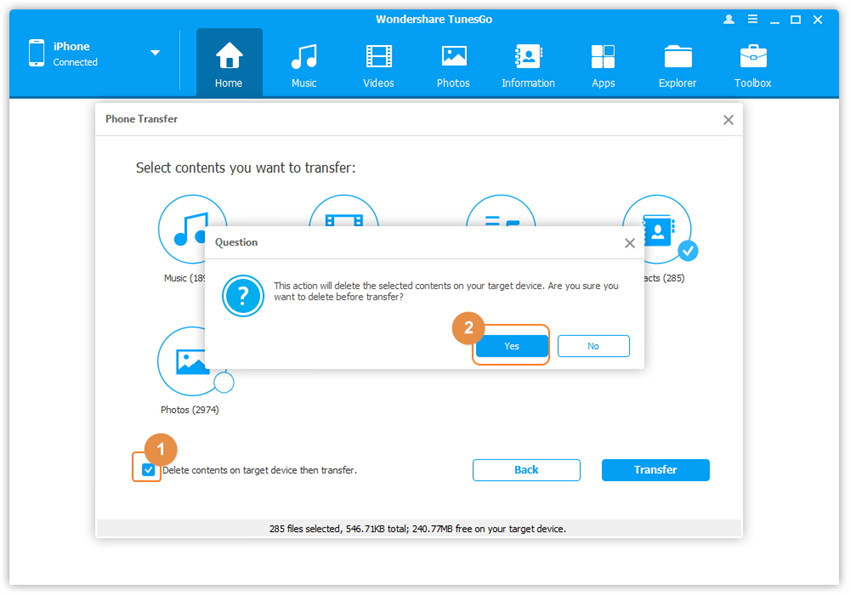Viewport: 850px width, 595px height.
Task: Go to the Photos tab
Action: tap(453, 65)
